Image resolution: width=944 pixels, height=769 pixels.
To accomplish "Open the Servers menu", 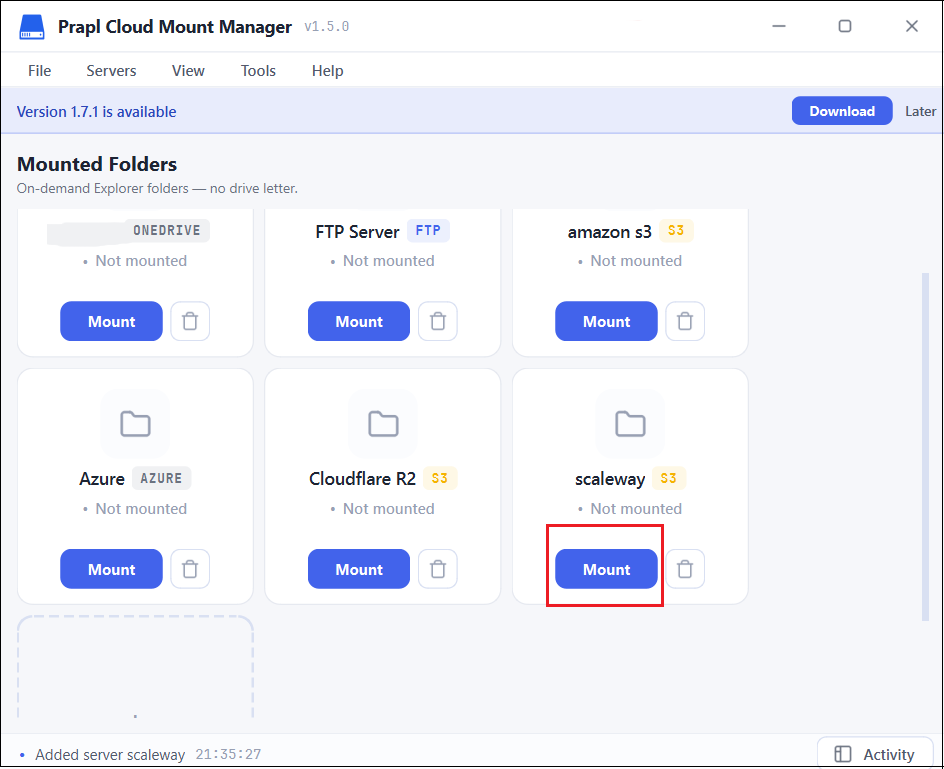I will [111, 70].
